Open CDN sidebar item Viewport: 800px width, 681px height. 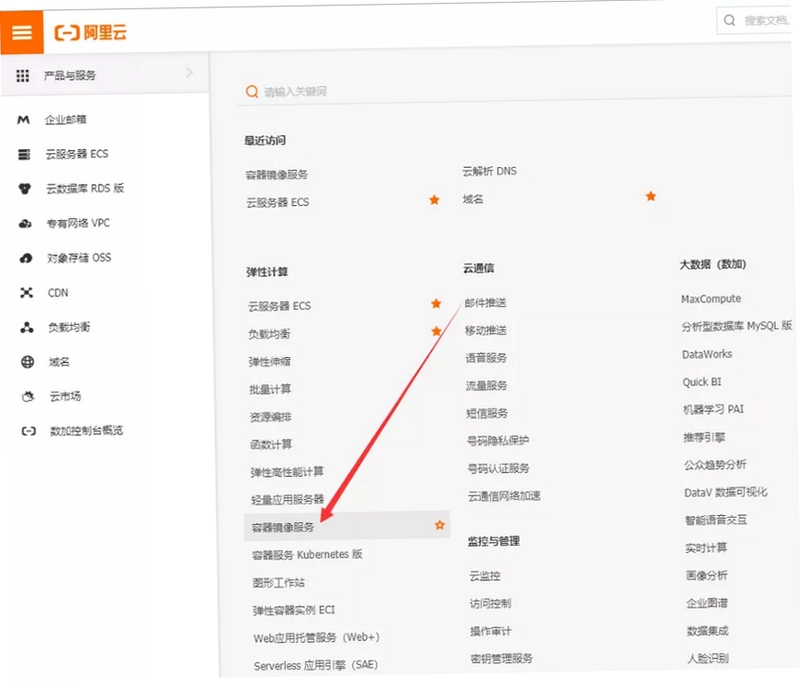[x=58, y=293]
